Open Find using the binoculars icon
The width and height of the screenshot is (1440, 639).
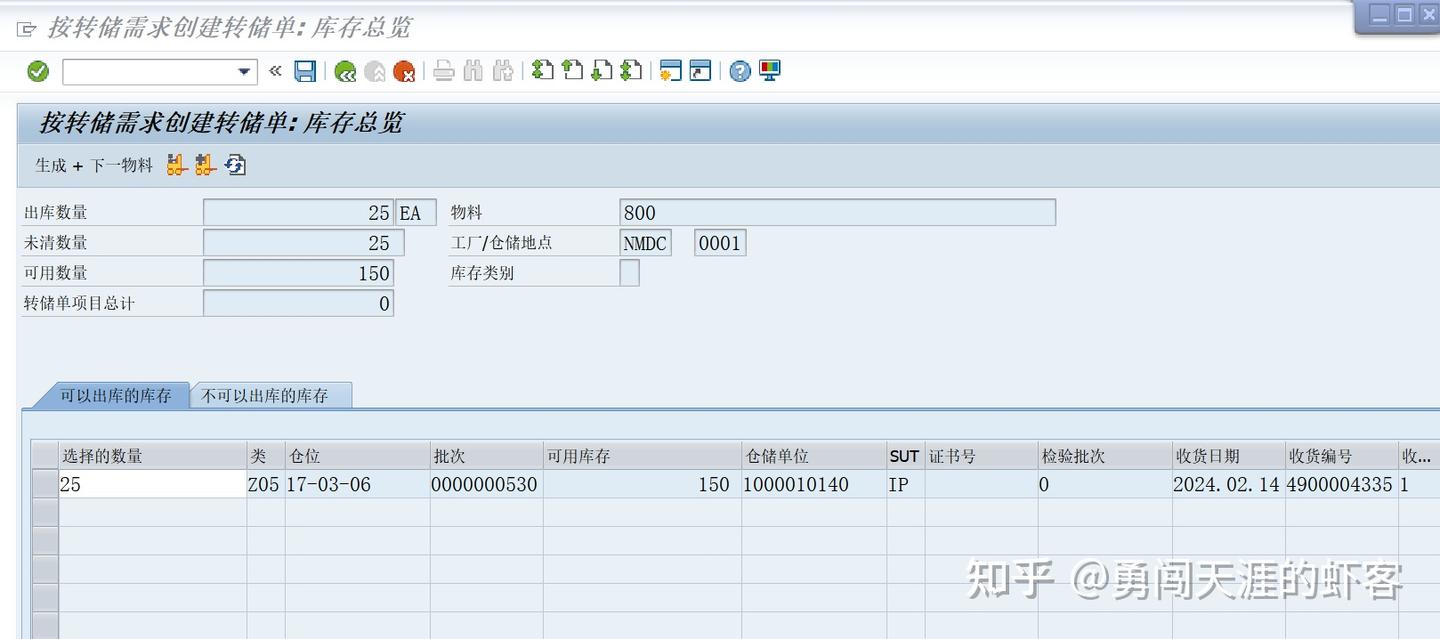tap(473, 71)
